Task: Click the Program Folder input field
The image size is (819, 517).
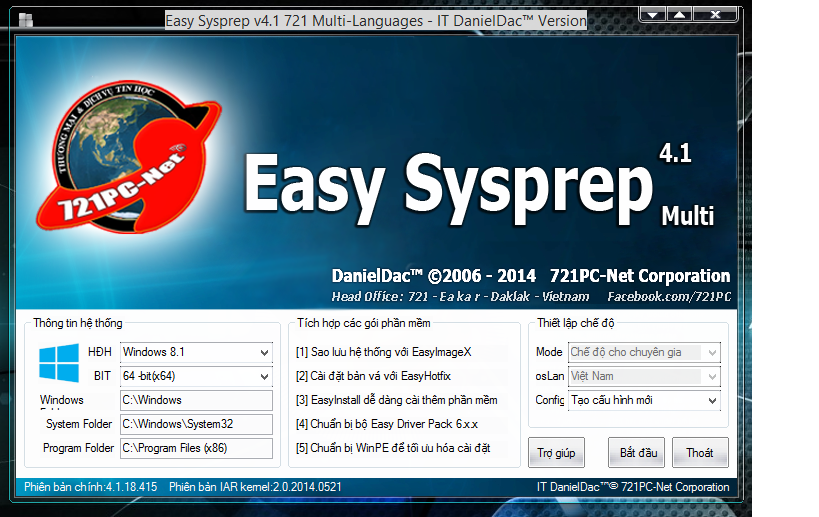Action: 196,449
